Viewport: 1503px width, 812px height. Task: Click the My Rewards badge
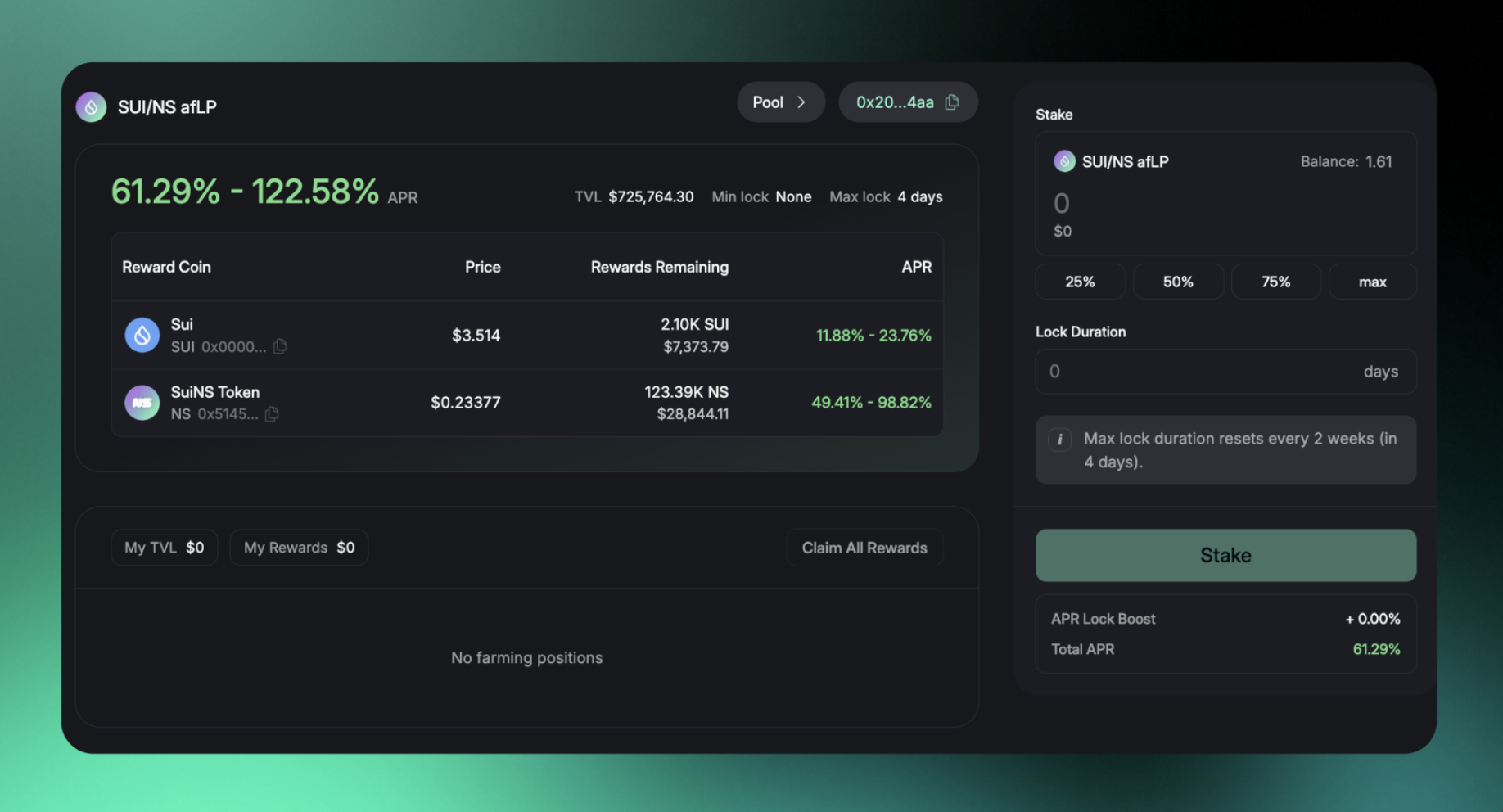click(x=299, y=548)
